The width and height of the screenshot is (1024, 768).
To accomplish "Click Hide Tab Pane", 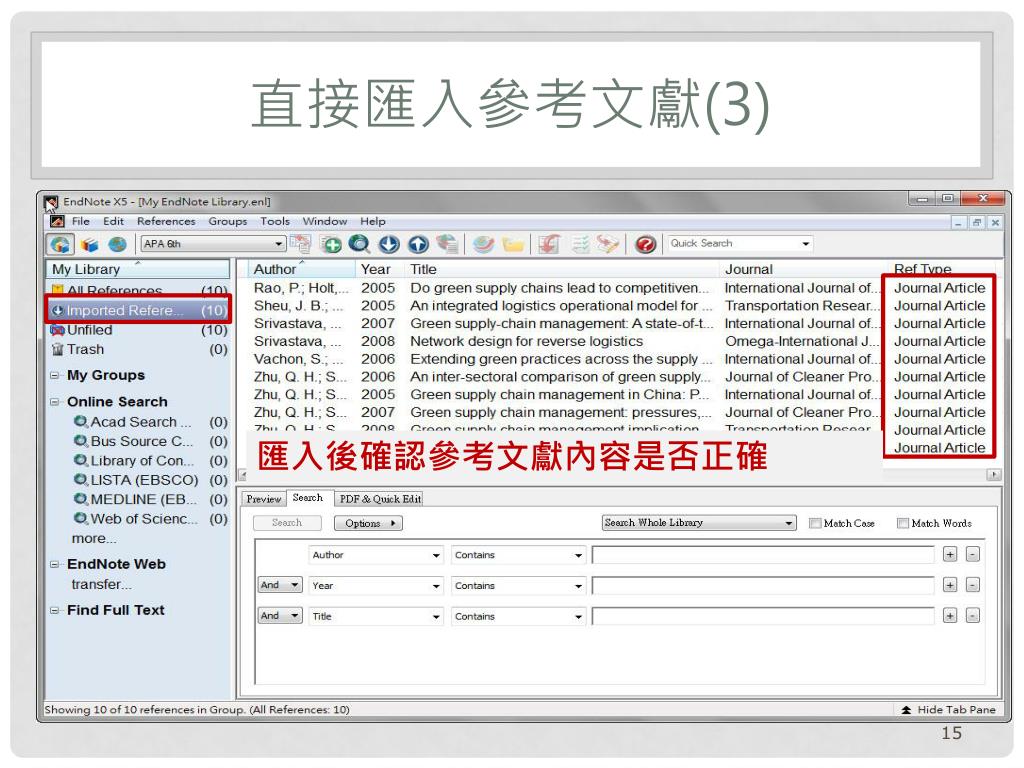I will [948, 710].
